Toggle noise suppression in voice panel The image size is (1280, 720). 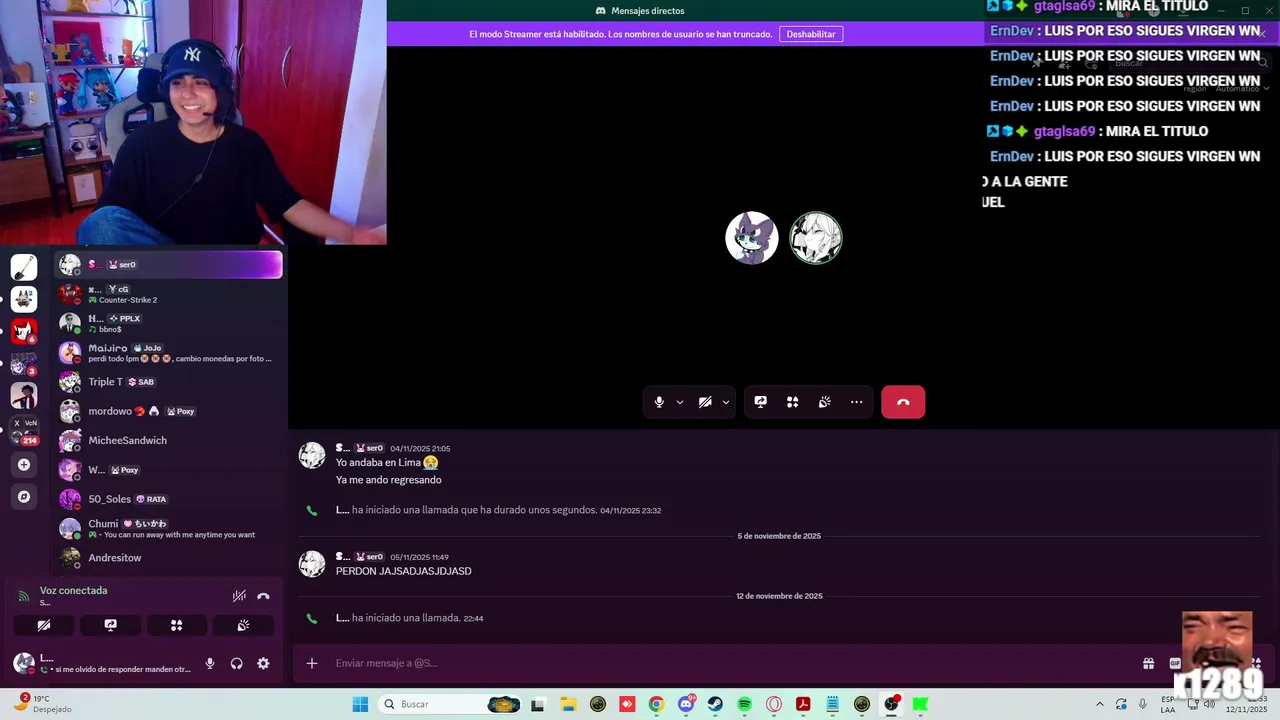point(239,596)
